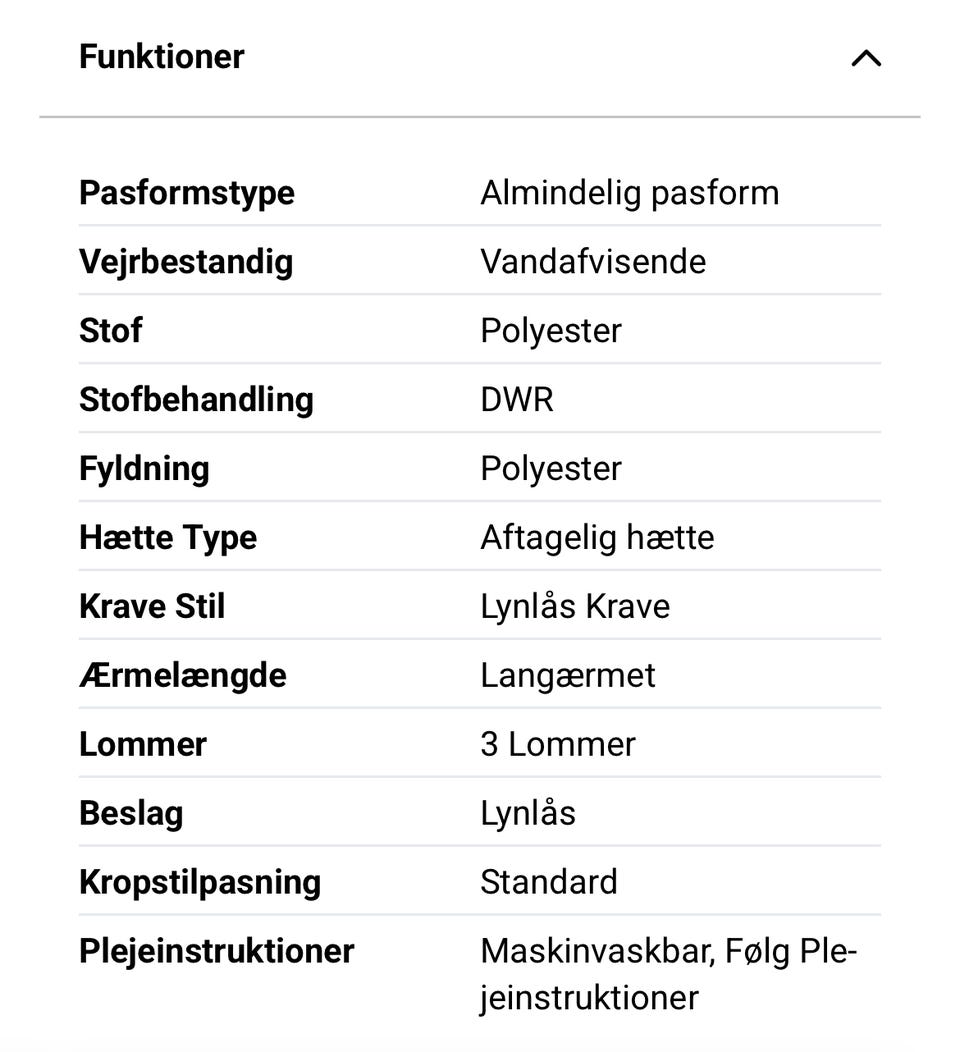Click the Lynlås Krave value
The height and width of the screenshot is (1052, 960).
(575, 606)
